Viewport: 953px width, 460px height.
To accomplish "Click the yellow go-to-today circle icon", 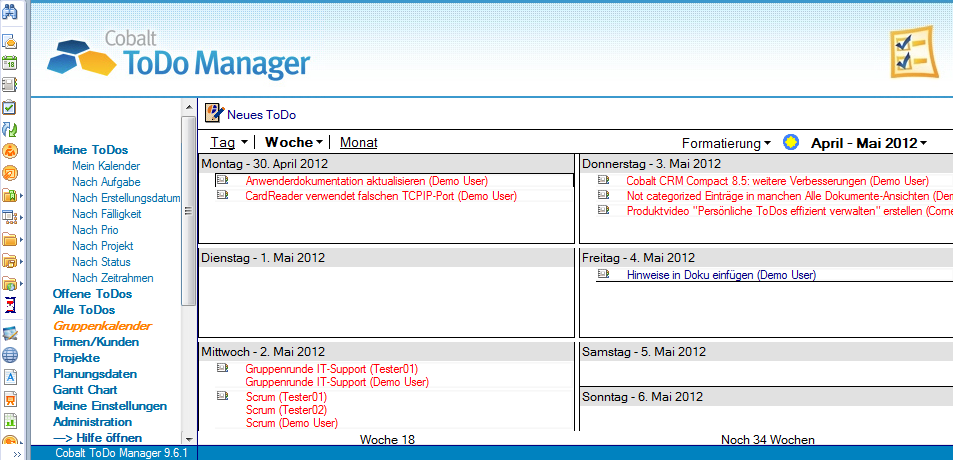I will pos(791,143).
